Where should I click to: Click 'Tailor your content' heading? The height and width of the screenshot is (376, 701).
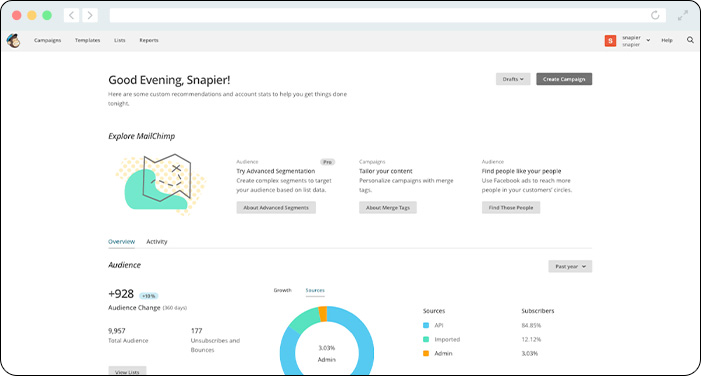click(x=386, y=171)
